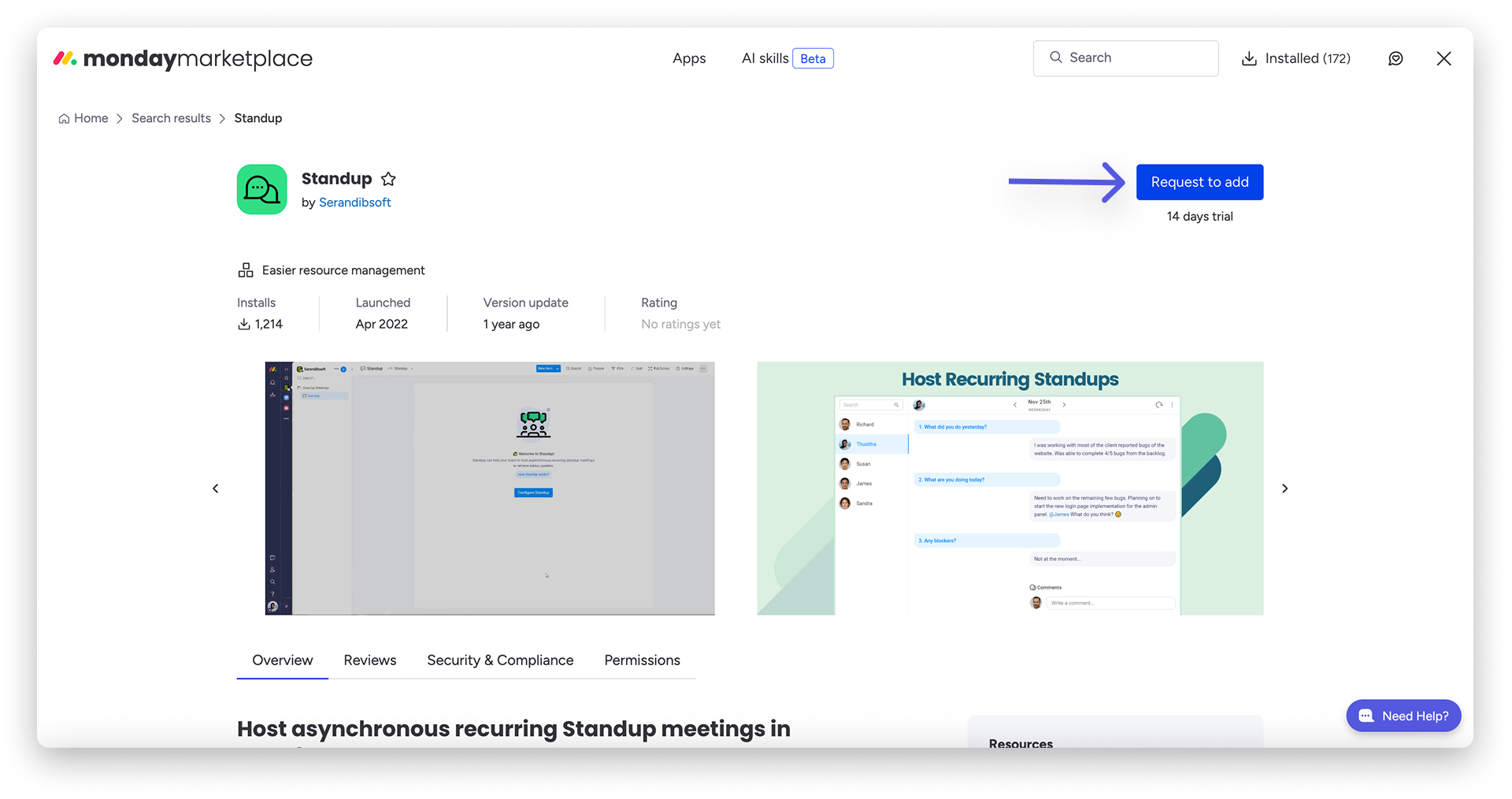Go back to Search results breadcrumb
1512x799 pixels.
pyautogui.click(x=171, y=118)
